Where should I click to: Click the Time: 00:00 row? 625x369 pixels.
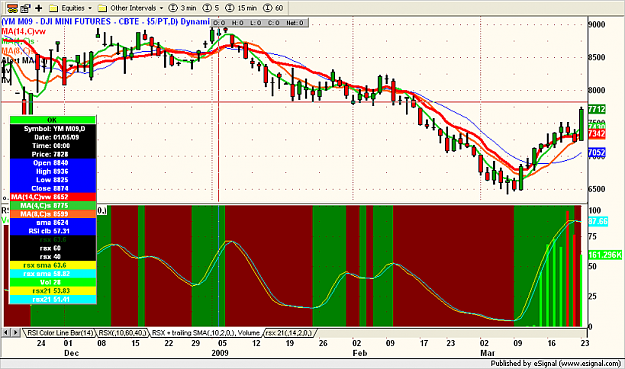point(53,145)
